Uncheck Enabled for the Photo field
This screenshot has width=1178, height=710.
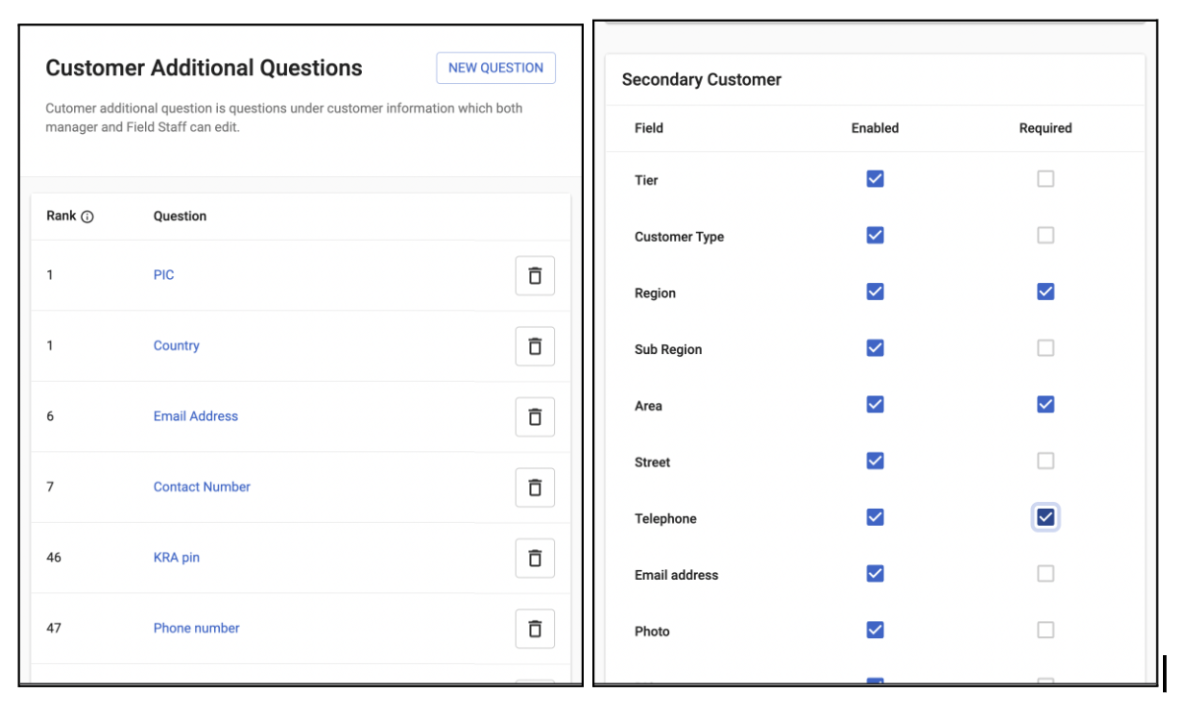[x=875, y=630]
